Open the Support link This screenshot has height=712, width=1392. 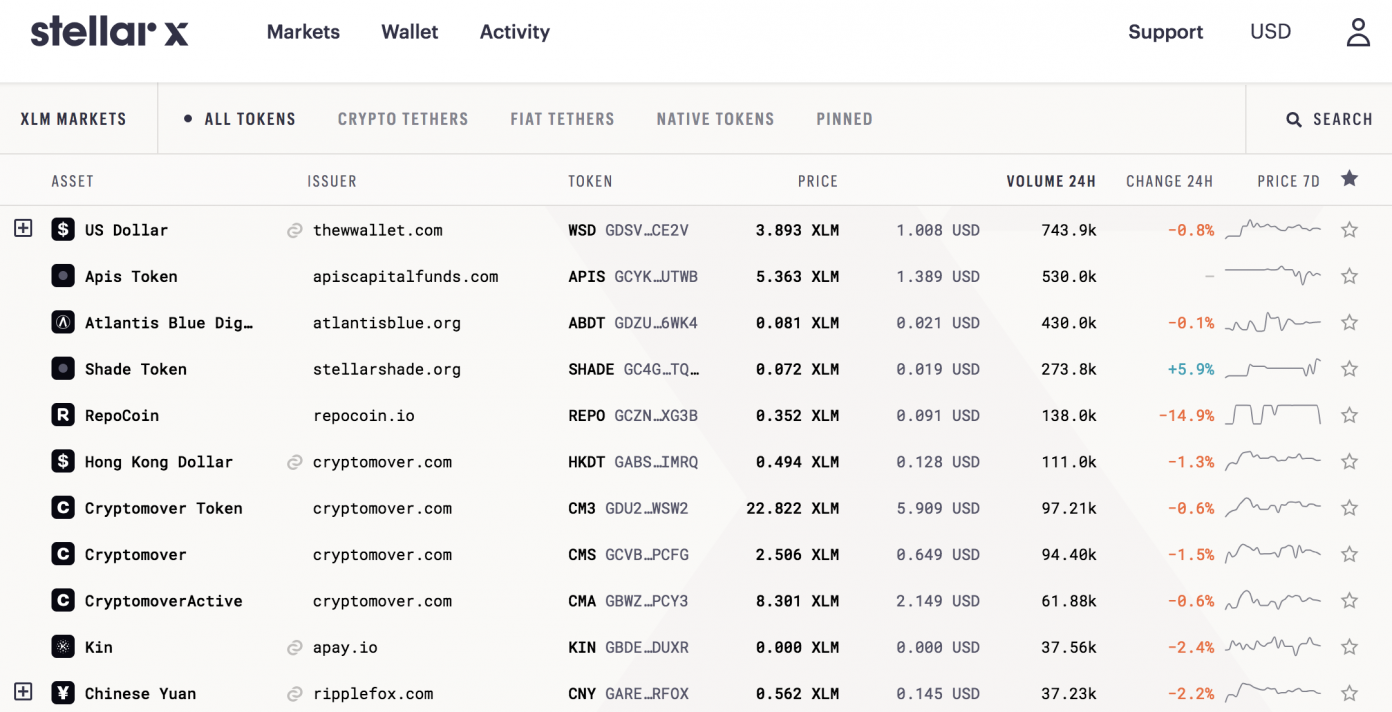[1166, 32]
